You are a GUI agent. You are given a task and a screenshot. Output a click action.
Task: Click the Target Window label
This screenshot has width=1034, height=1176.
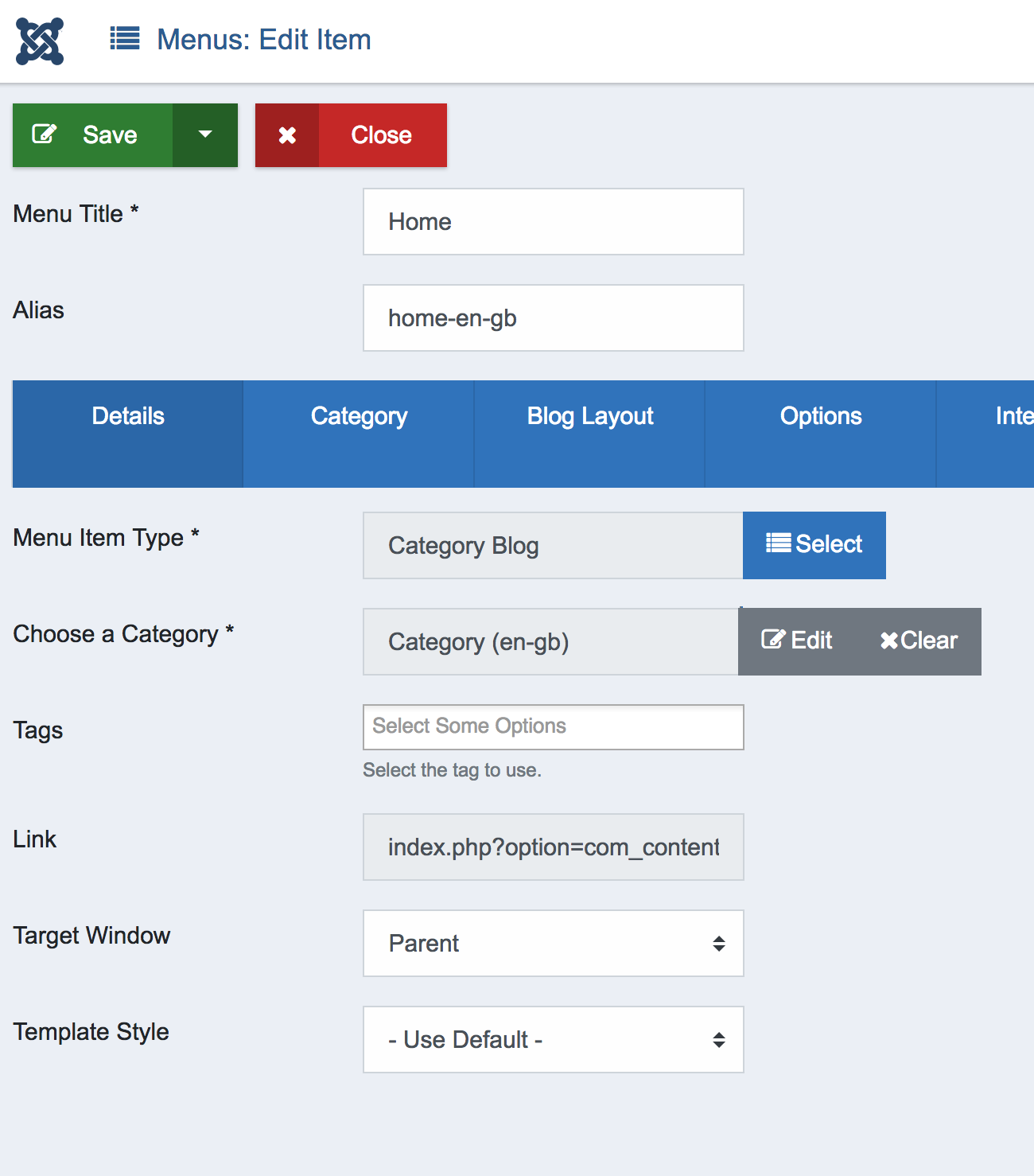[91, 936]
